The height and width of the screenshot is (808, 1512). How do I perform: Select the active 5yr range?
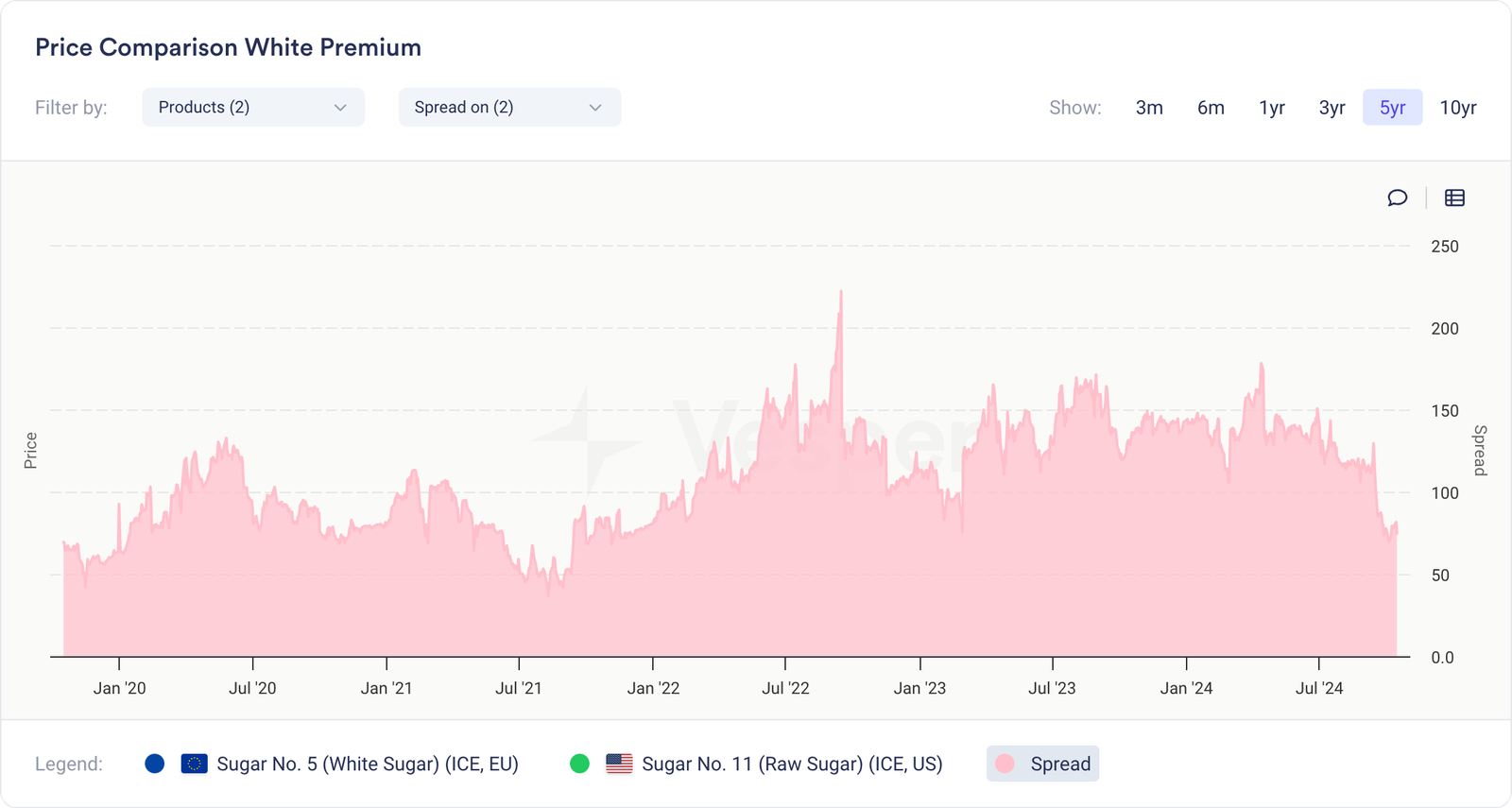coord(1392,108)
